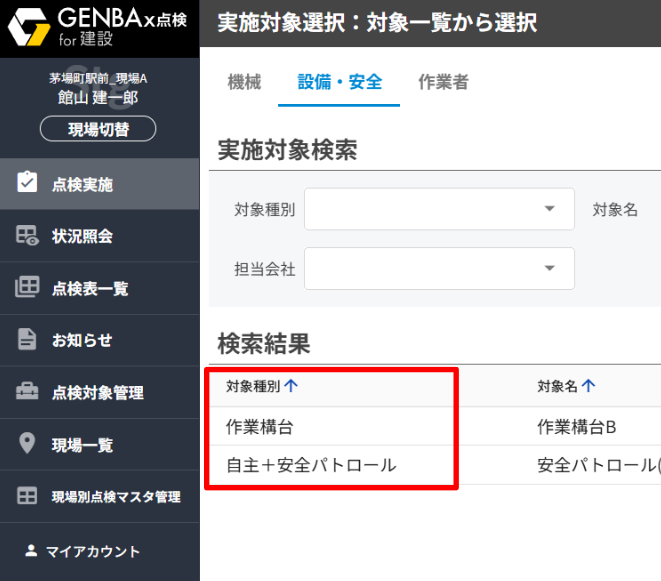Viewport: 661px width, 581px height.
Task: Click the 点検実施 clipboard icon
Action: click(x=27, y=183)
